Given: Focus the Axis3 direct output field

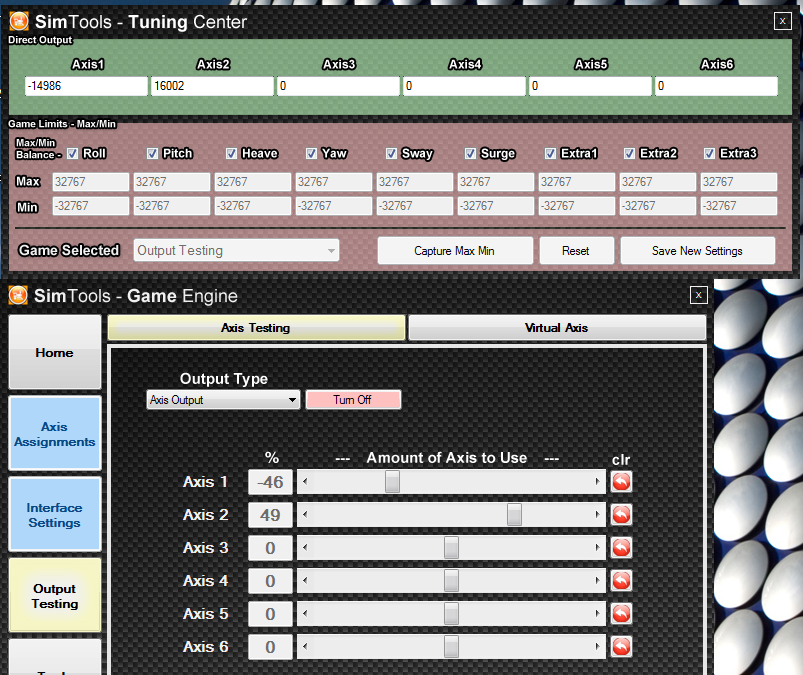Looking at the screenshot, I should (x=338, y=86).
